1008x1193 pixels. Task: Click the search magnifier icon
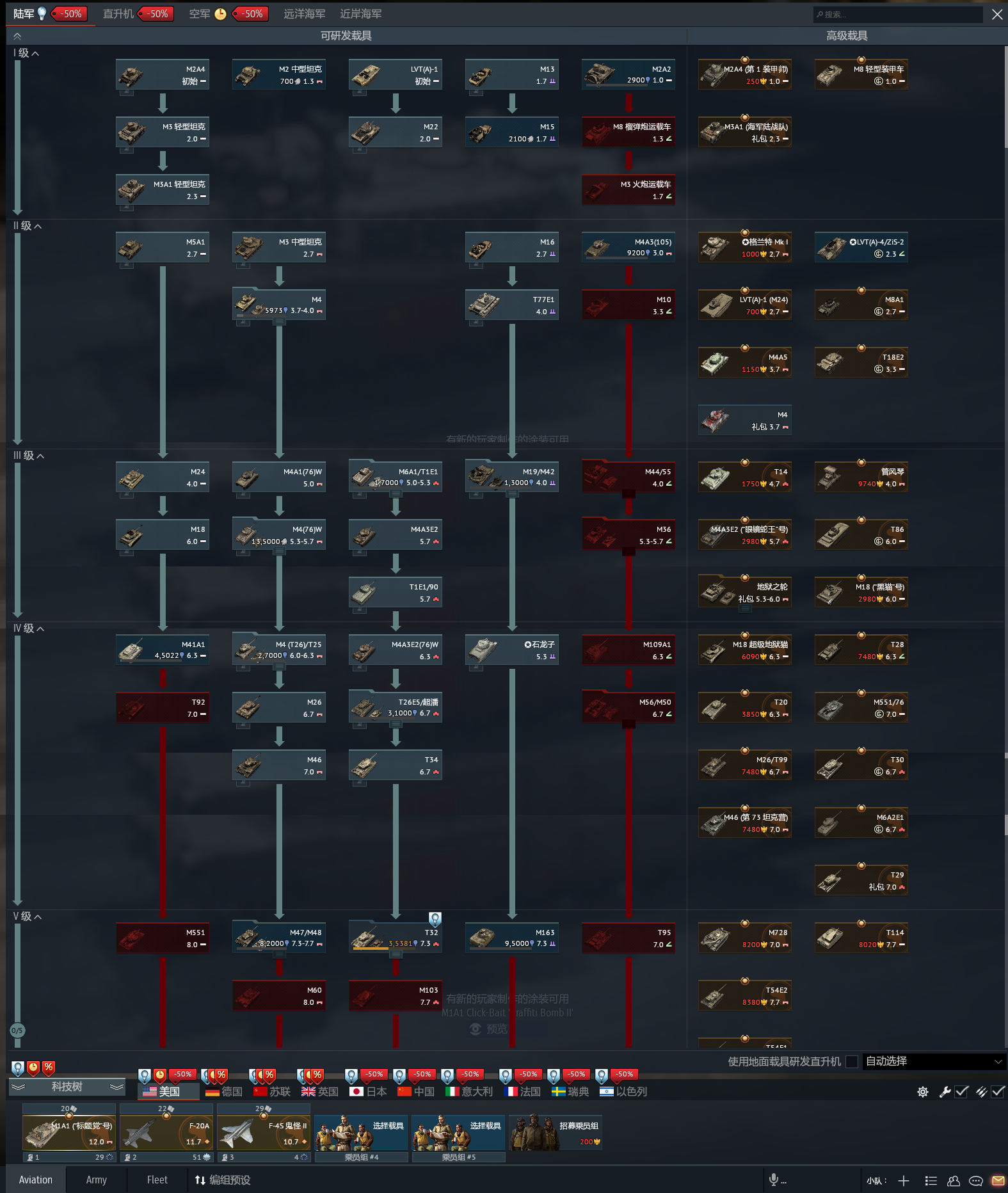pos(820,14)
